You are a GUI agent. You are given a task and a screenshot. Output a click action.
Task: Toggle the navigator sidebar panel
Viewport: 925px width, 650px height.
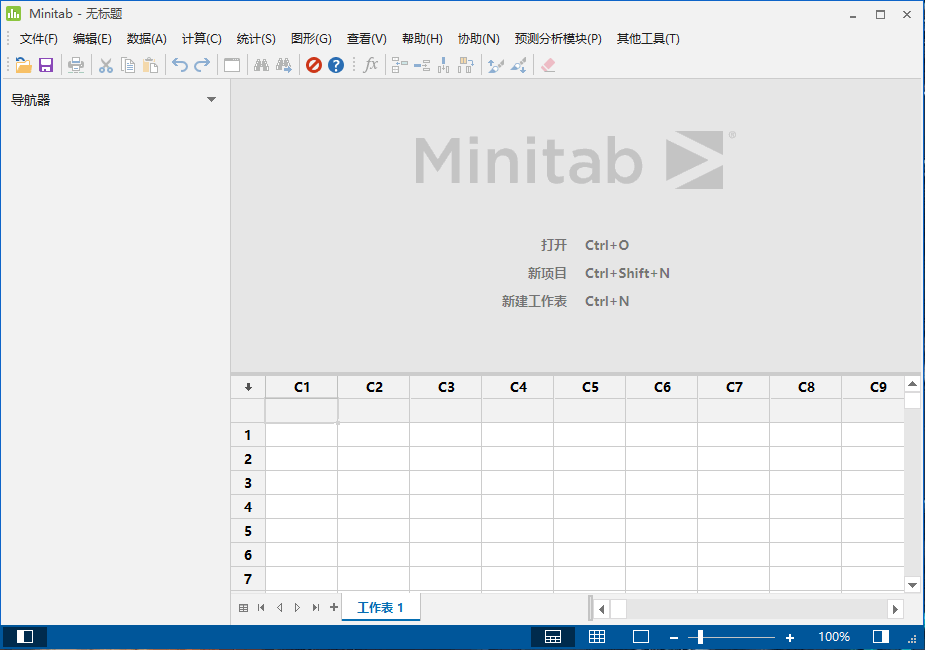point(25,636)
